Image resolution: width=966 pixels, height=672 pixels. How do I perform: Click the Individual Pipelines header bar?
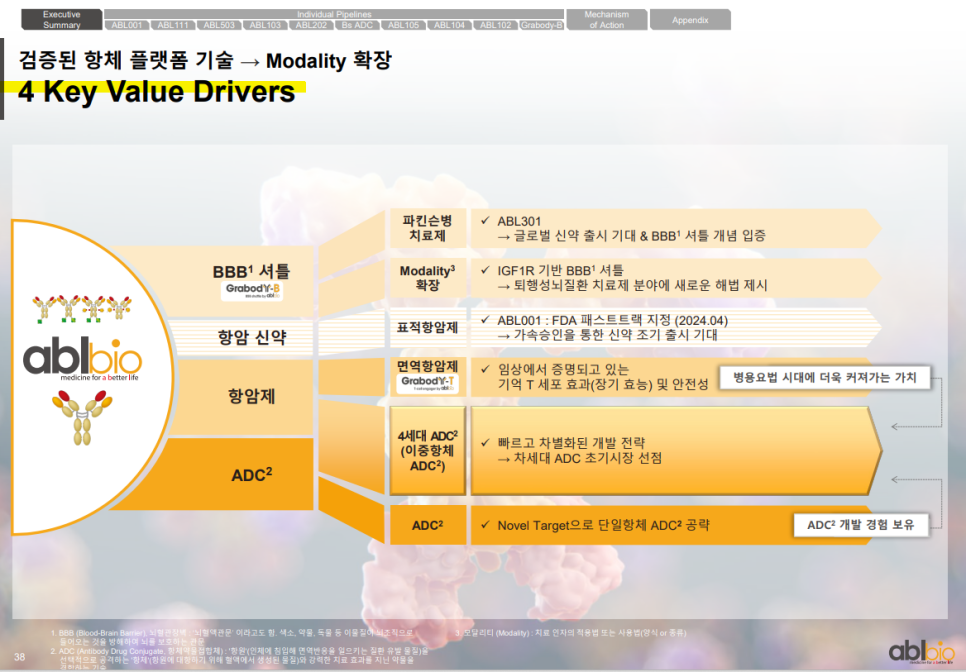(x=334, y=14)
